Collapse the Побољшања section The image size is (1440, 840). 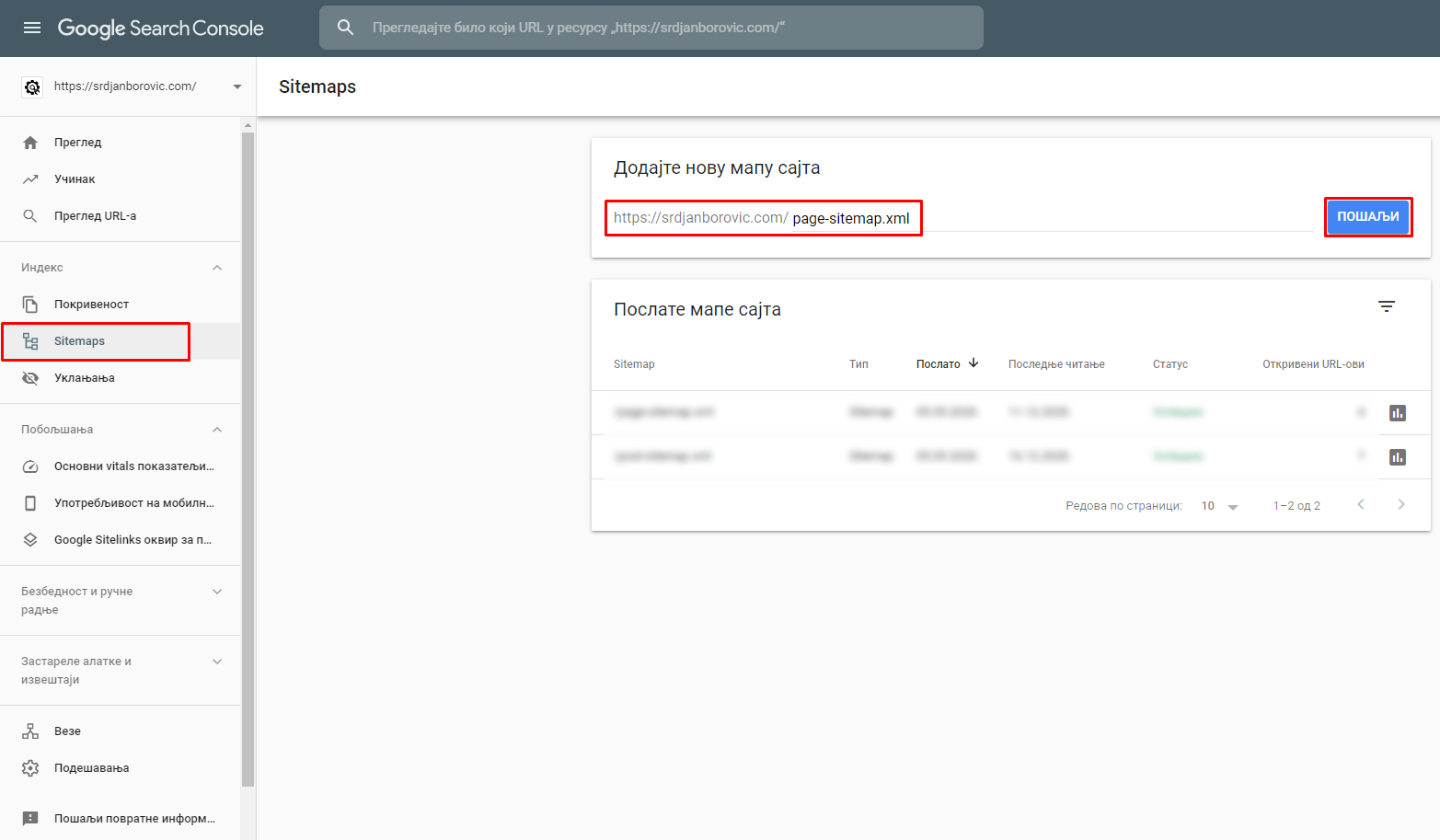point(217,430)
